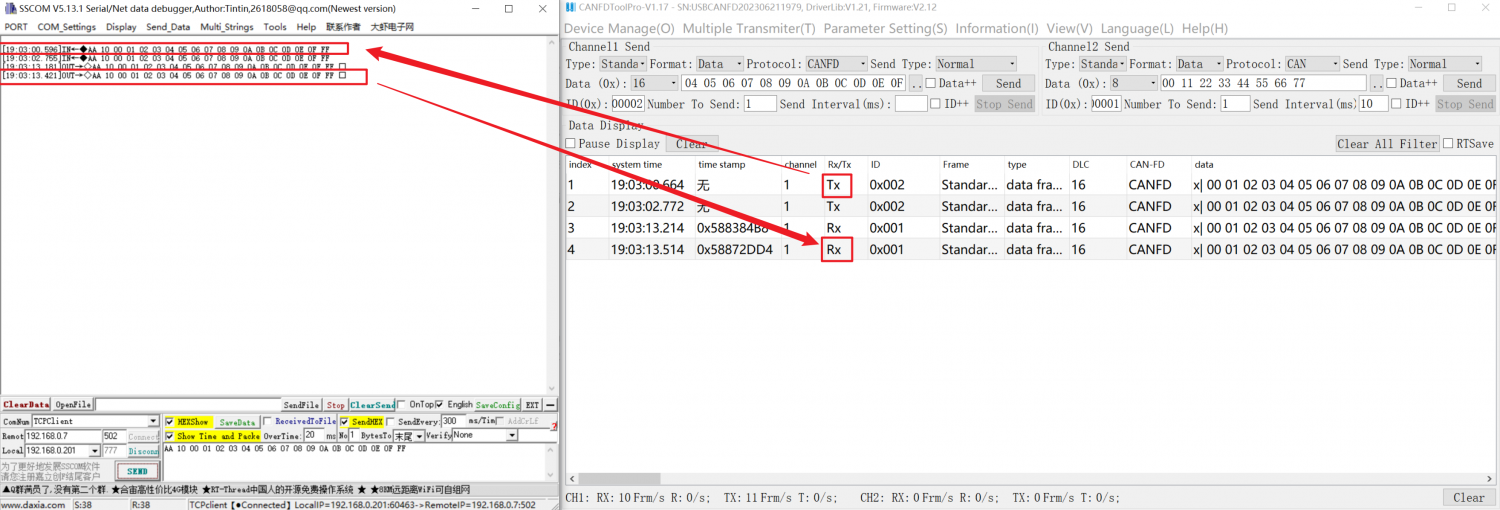This screenshot has width=1500, height=510.
Task: Open Parameter Setting(S) menu
Action: [884, 29]
